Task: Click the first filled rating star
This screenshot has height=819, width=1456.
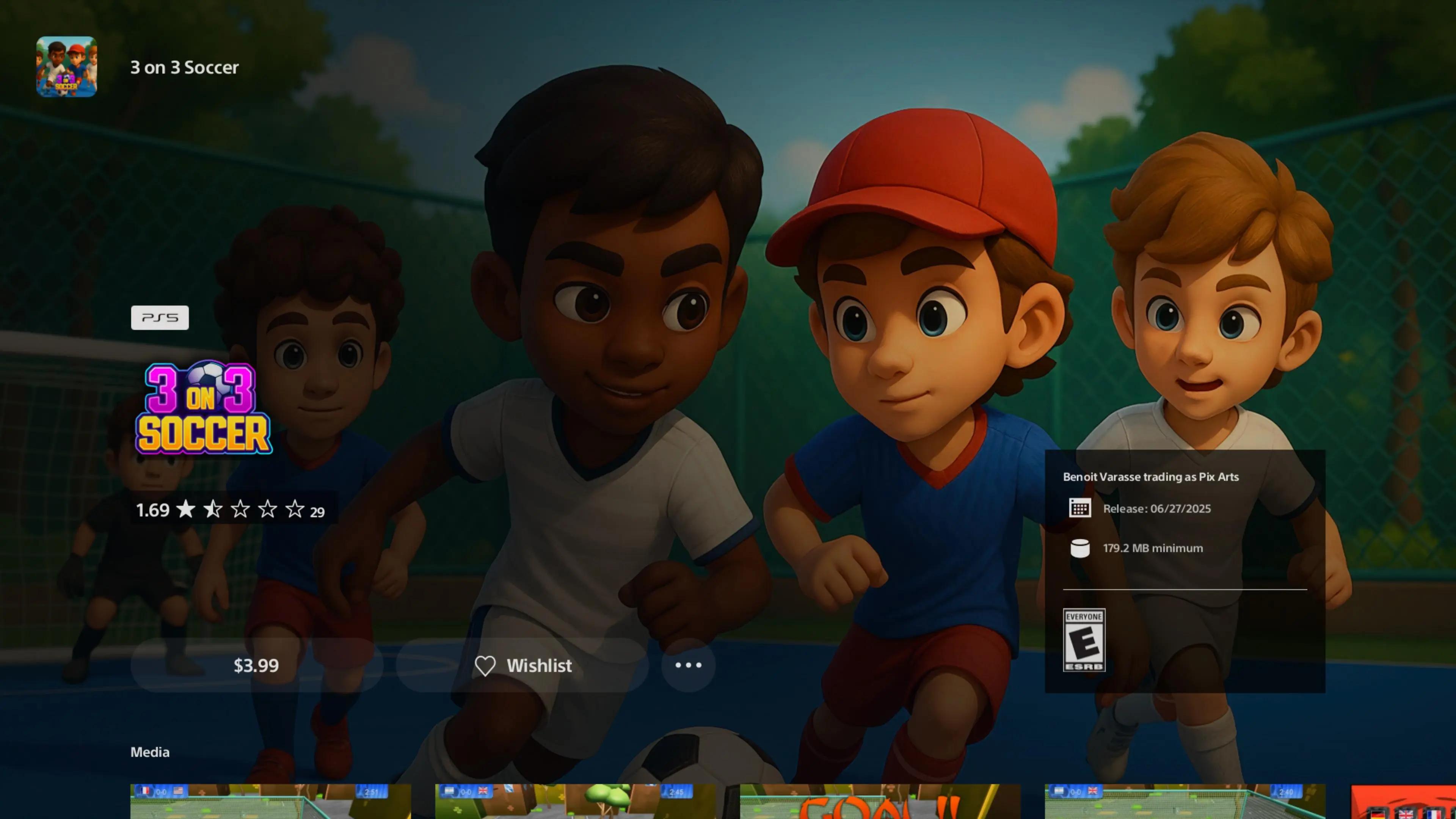Action: pos(185,509)
